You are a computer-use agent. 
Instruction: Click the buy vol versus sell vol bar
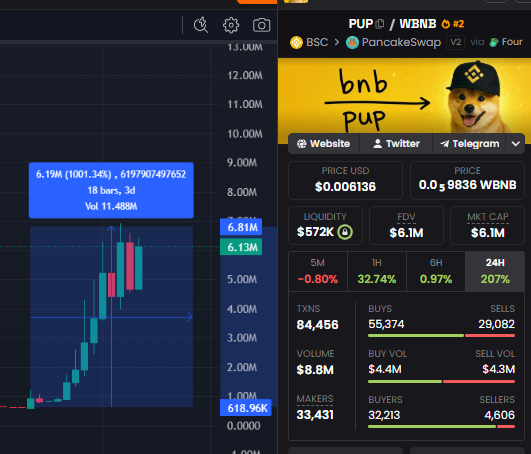(x=442, y=381)
